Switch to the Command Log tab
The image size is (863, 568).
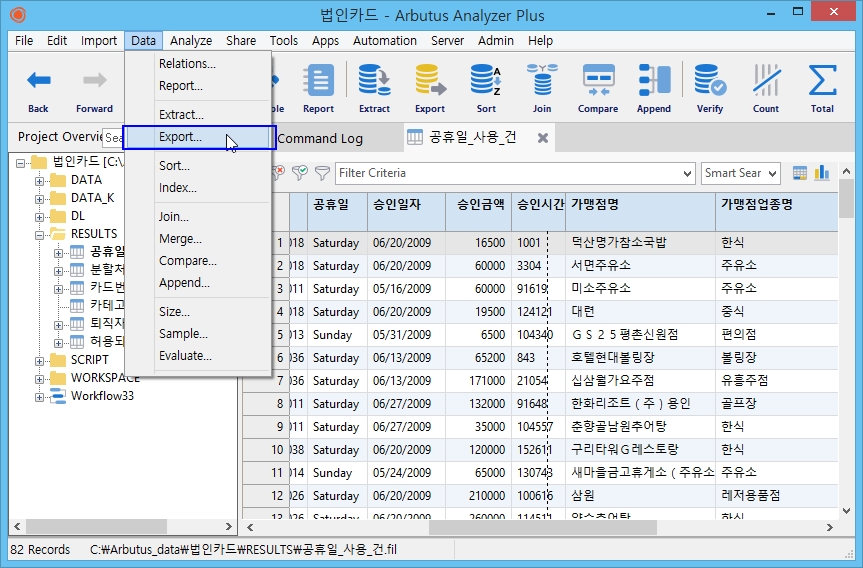pos(320,139)
